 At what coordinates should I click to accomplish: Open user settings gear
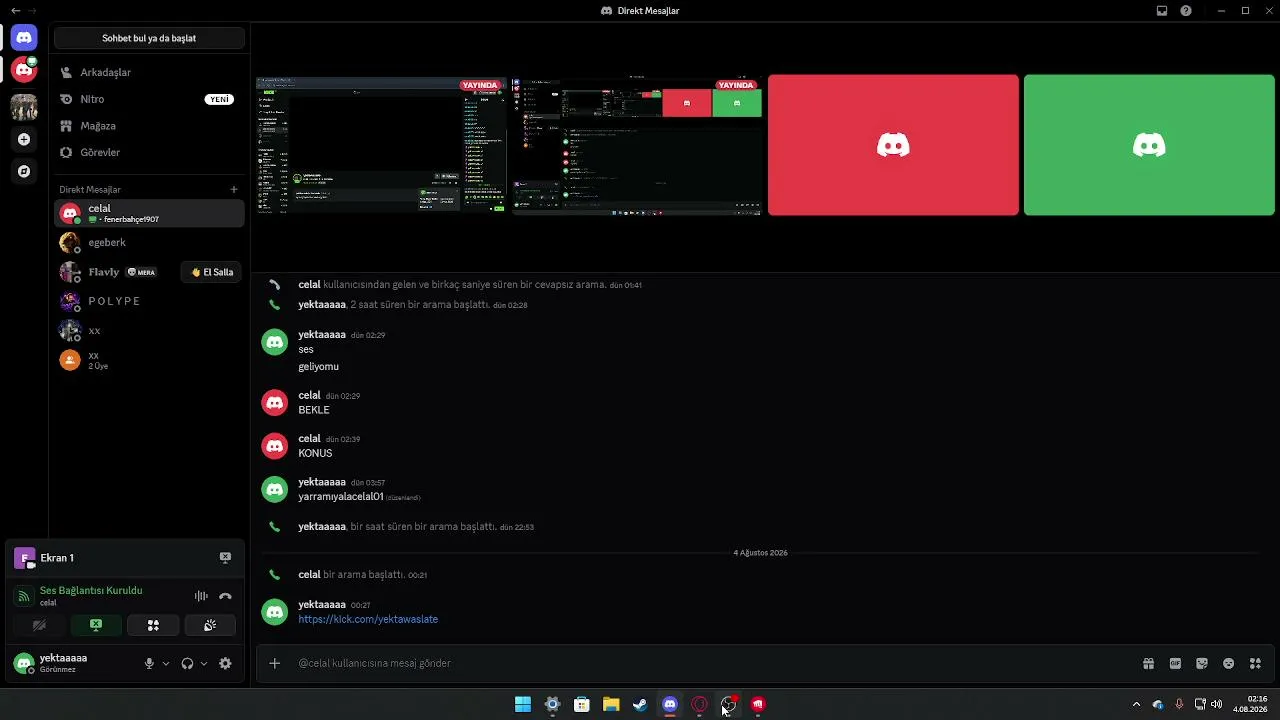[225, 663]
